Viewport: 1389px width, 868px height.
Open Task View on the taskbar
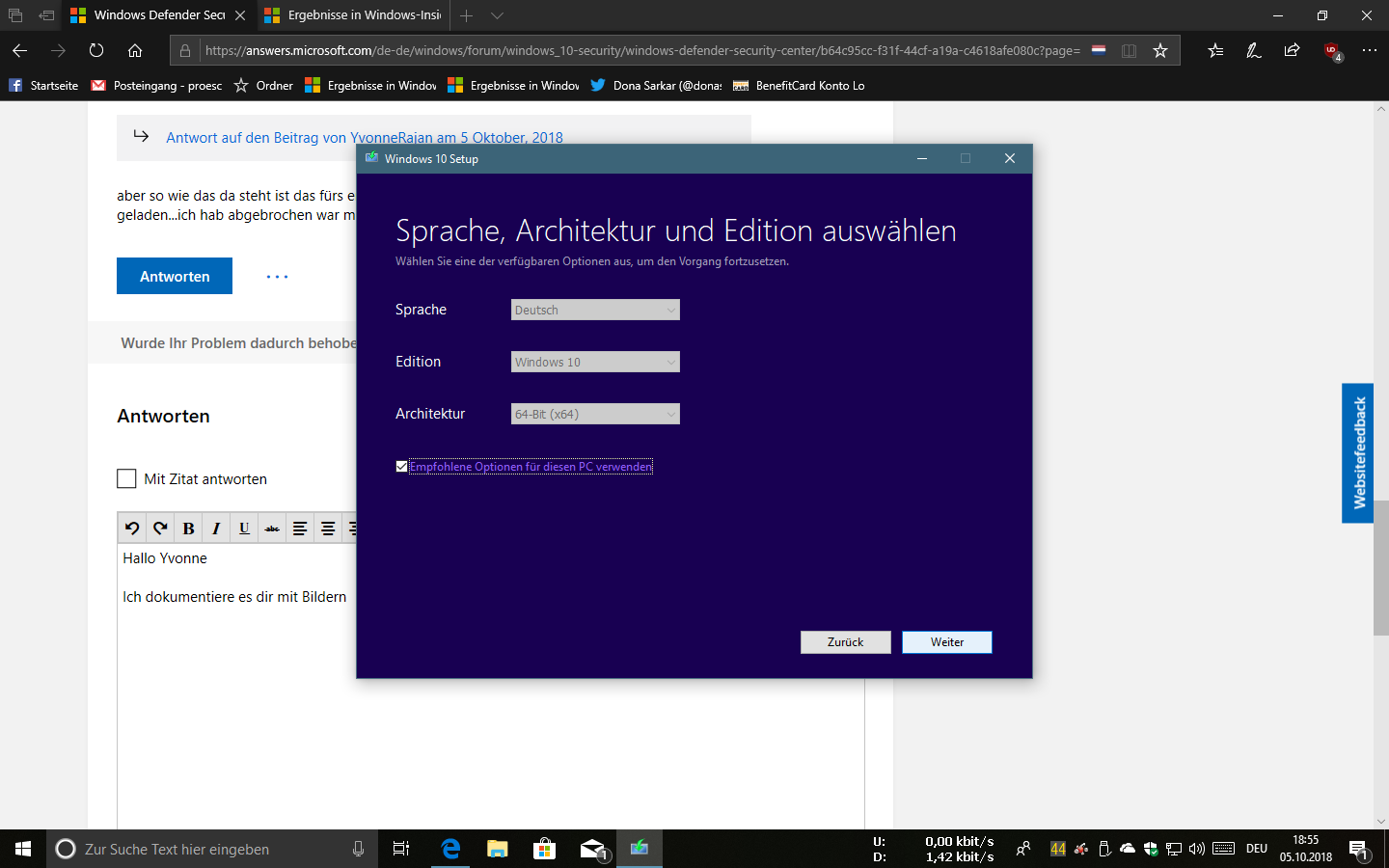401,849
